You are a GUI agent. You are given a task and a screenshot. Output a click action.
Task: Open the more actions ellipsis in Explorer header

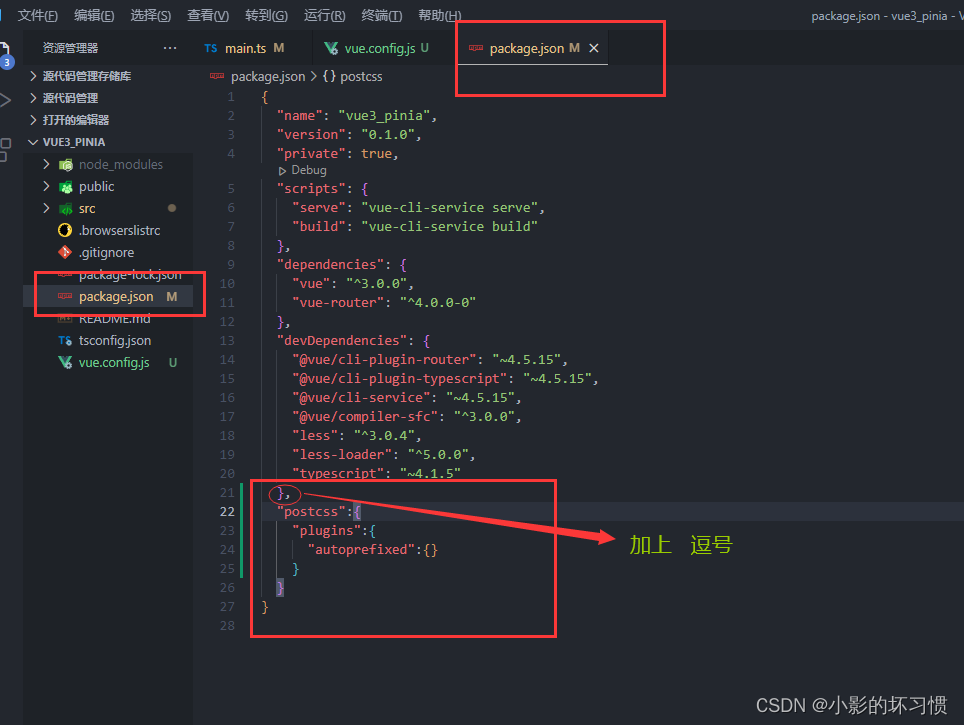[x=169, y=47]
